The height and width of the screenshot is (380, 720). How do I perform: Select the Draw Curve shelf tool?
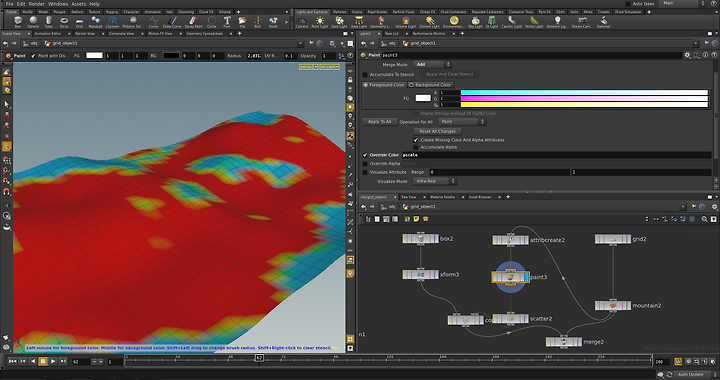pos(172,22)
